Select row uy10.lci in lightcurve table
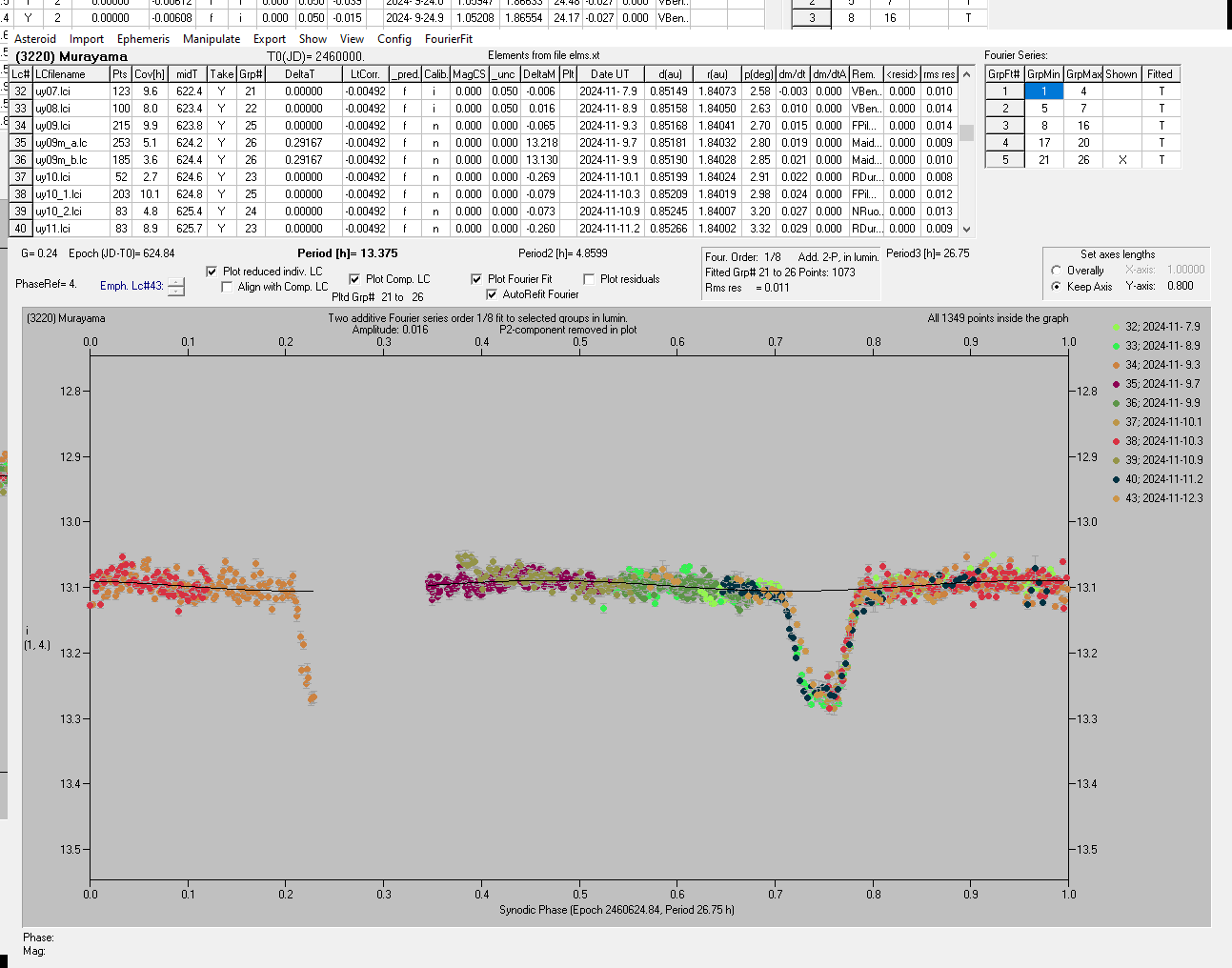 (x=484, y=177)
